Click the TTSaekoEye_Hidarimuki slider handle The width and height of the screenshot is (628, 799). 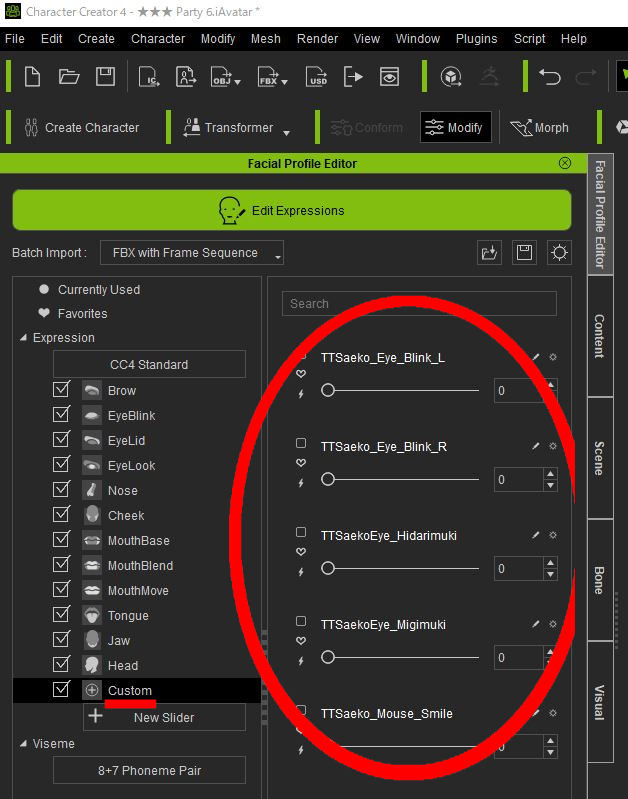click(x=328, y=568)
